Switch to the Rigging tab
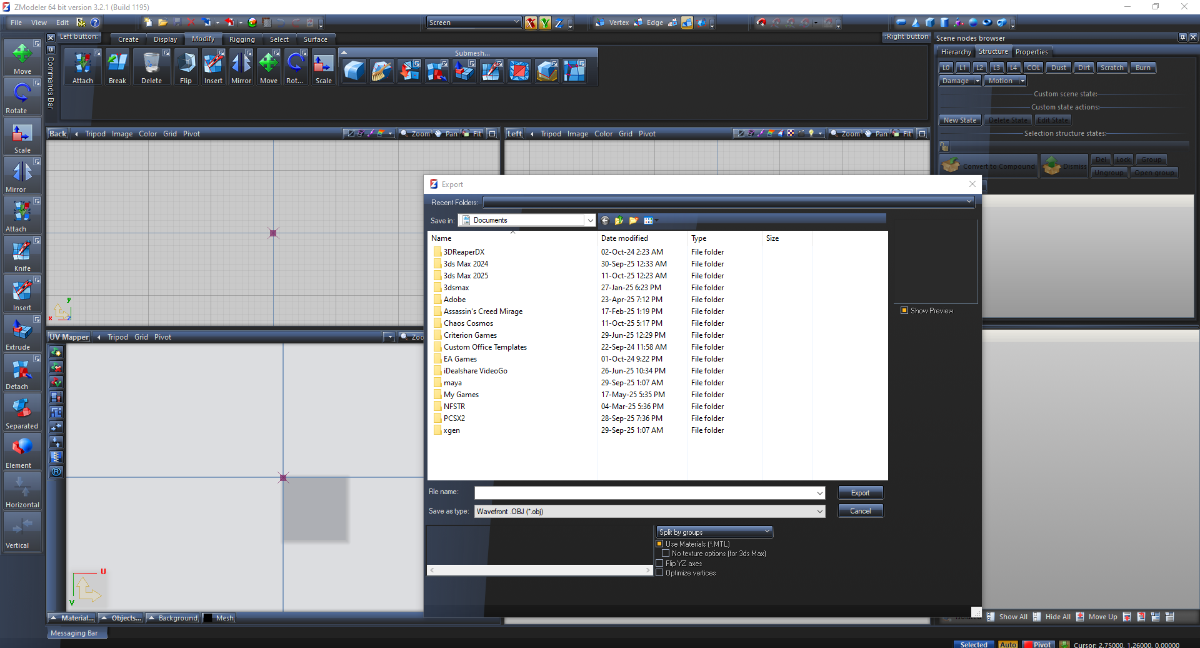This screenshot has height=648, width=1200. pyautogui.click(x=242, y=39)
